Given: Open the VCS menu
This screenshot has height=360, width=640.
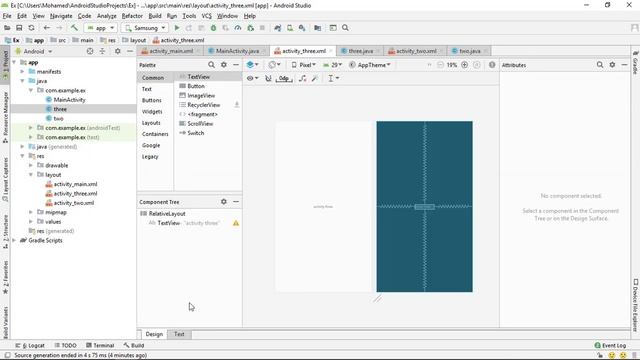Looking at the screenshot, I should [x=207, y=16].
